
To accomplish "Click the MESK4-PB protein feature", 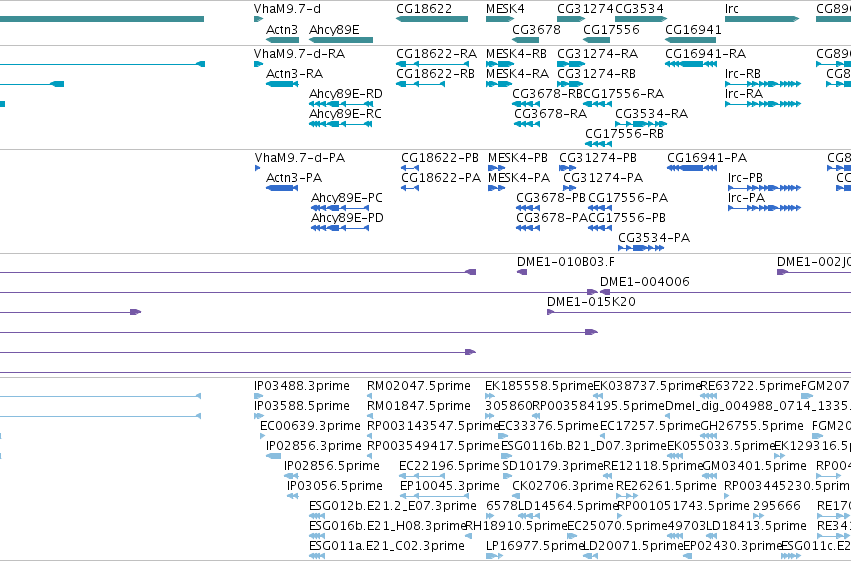I will click(497, 168).
